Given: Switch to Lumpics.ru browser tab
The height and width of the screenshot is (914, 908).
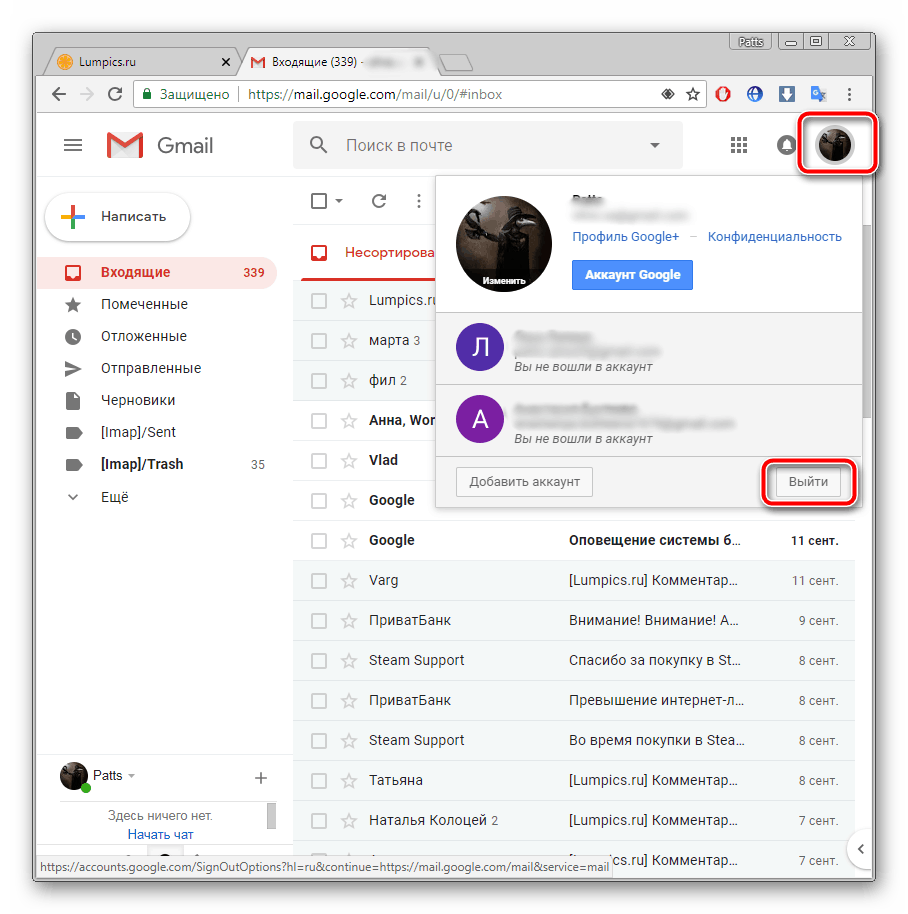Looking at the screenshot, I should click(140, 62).
